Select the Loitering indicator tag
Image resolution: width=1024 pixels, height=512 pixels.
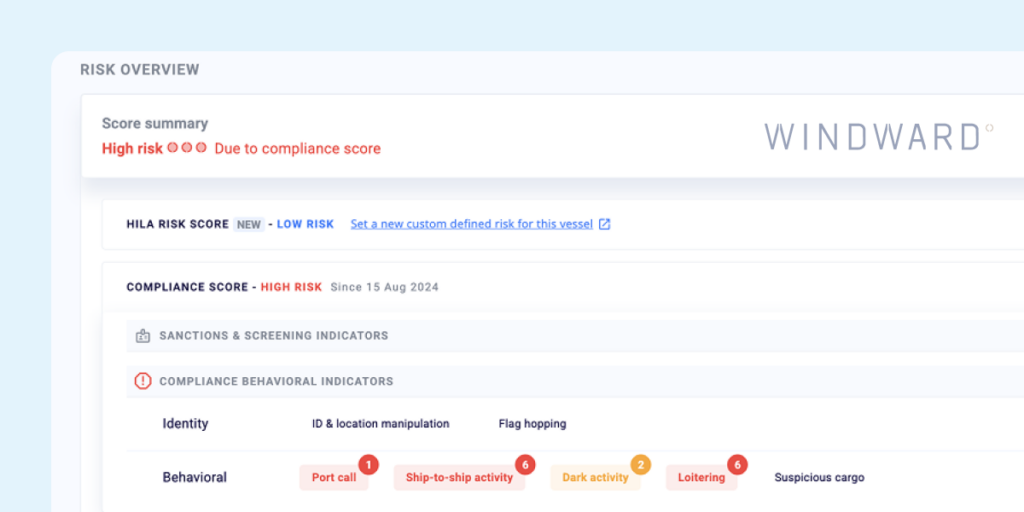(701, 477)
